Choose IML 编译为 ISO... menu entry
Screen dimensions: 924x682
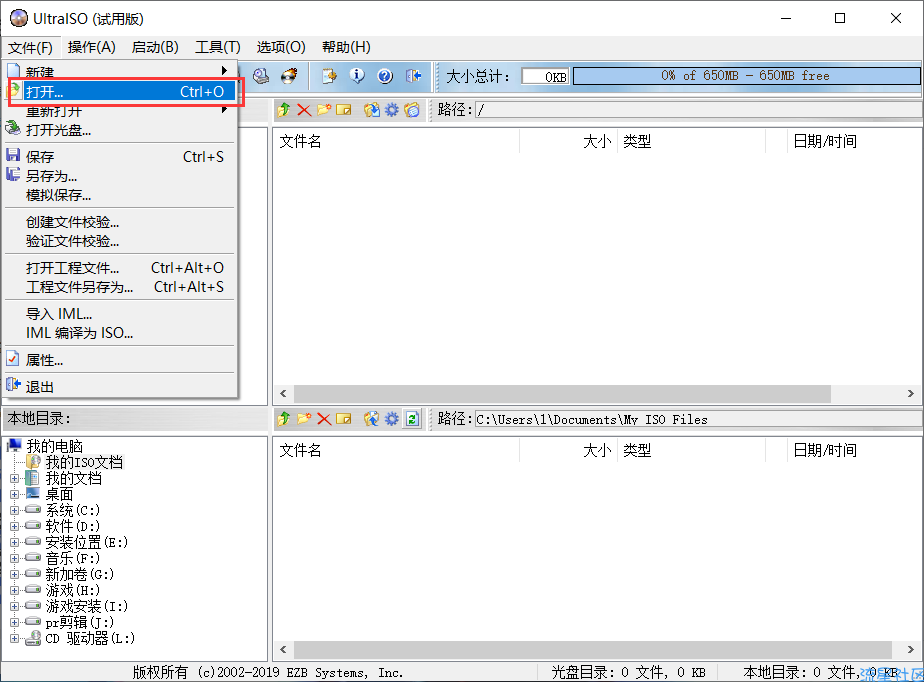(121, 333)
